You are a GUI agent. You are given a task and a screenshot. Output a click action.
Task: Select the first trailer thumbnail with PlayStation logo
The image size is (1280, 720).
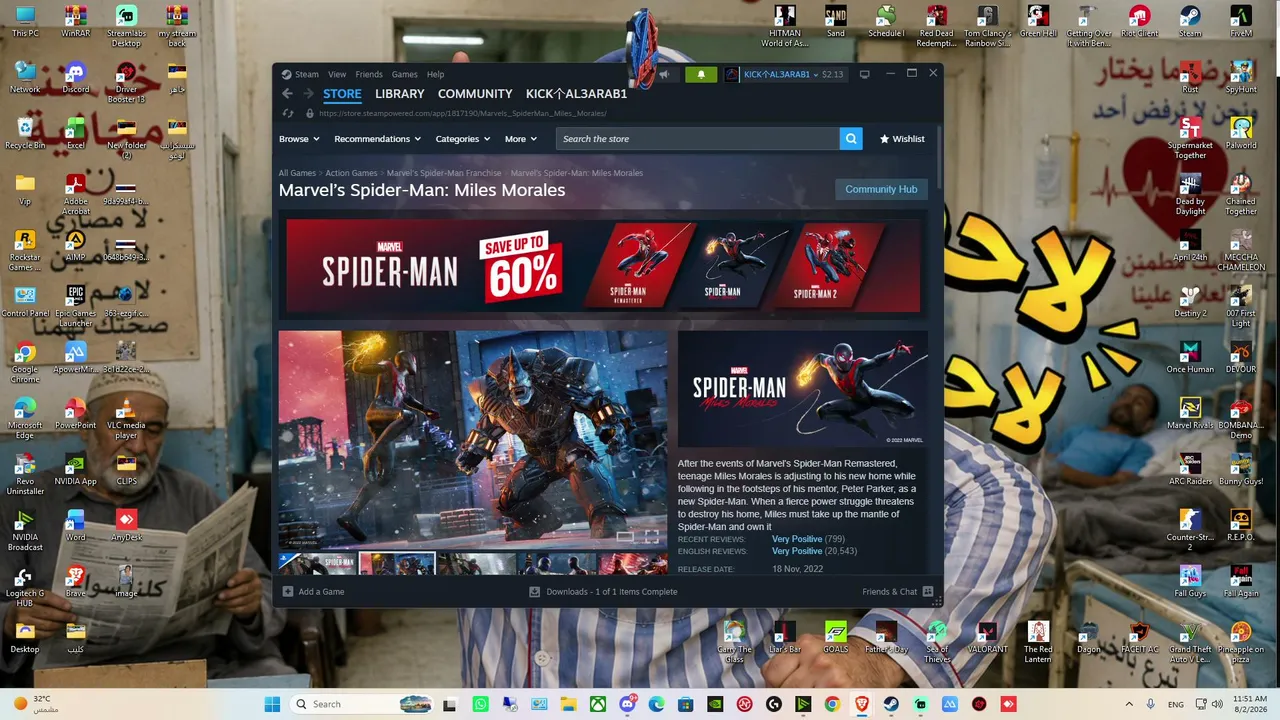click(317, 564)
